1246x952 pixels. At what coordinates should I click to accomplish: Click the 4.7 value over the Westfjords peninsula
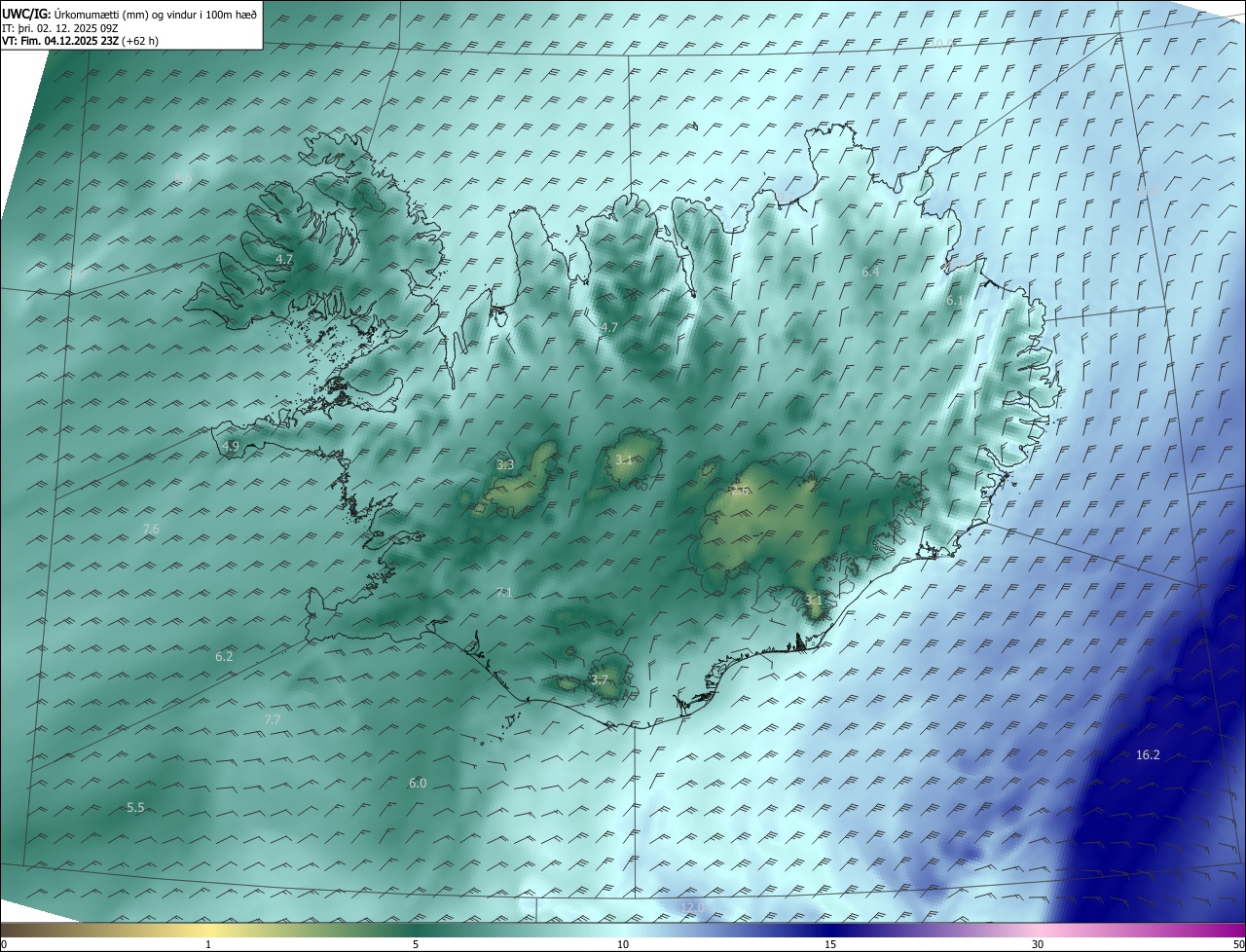(x=284, y=259)
